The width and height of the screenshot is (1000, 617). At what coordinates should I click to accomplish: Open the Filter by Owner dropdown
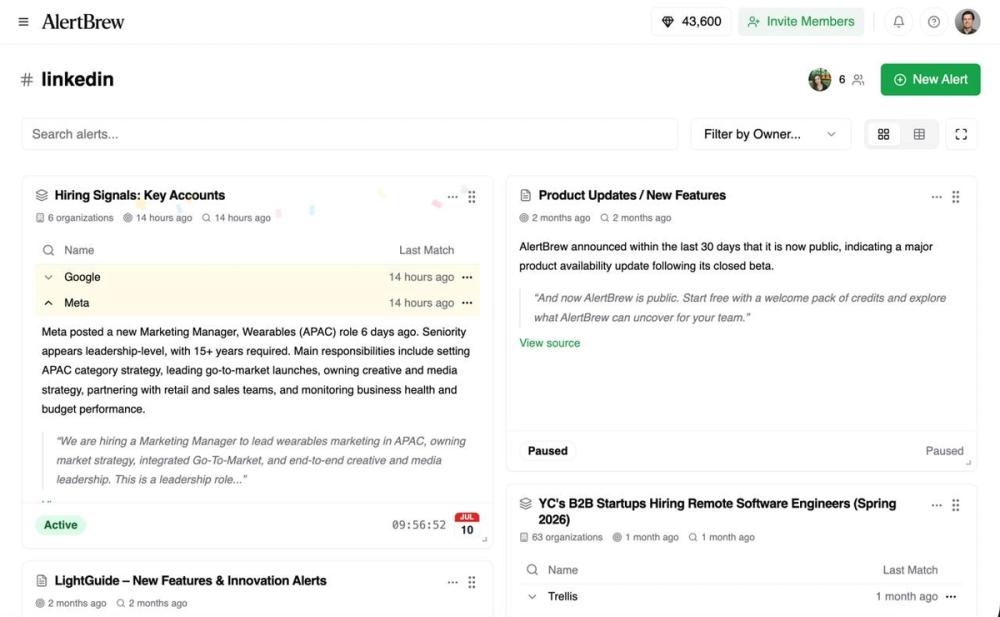pyautogui.click(x=770, y=134)
